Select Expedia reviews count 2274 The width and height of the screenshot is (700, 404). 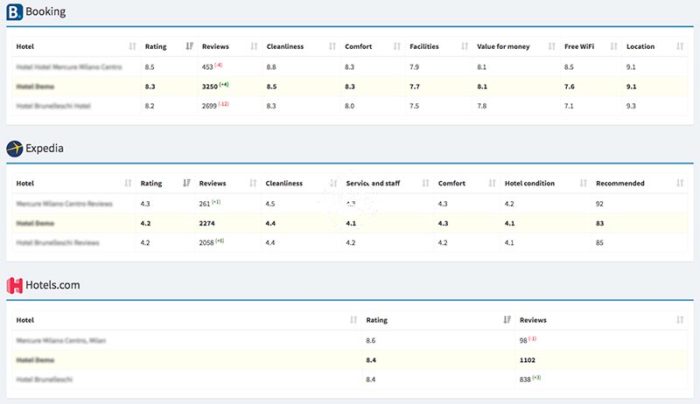(207, 223)
